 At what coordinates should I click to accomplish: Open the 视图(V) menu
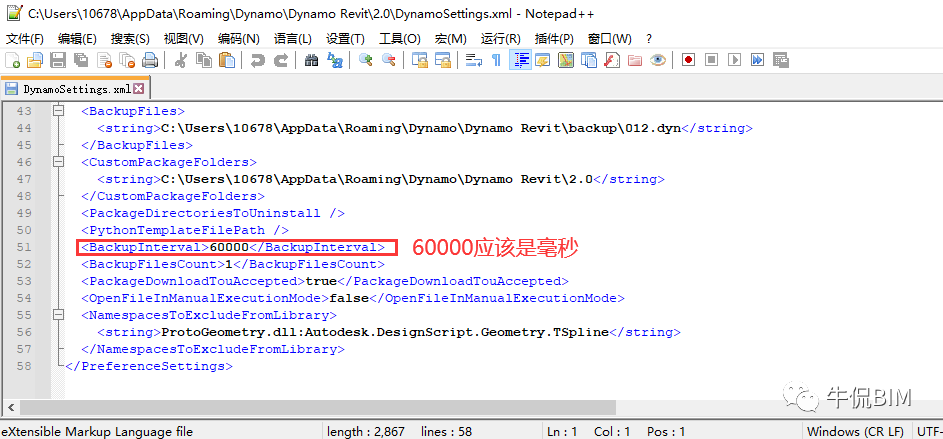183,39
